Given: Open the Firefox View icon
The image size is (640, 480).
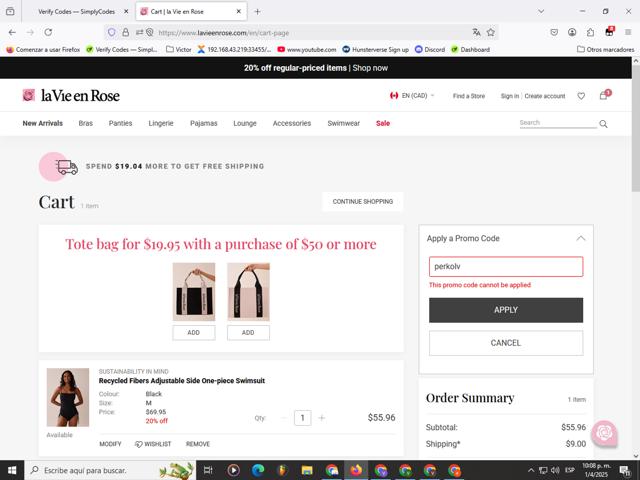Looking at the screenshot, I should pos(10,11).
